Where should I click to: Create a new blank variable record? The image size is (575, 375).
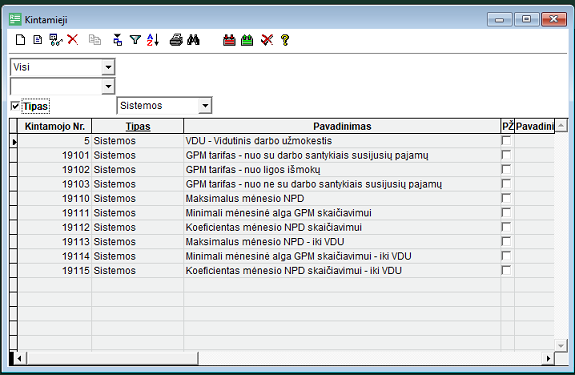coord(21,40)
